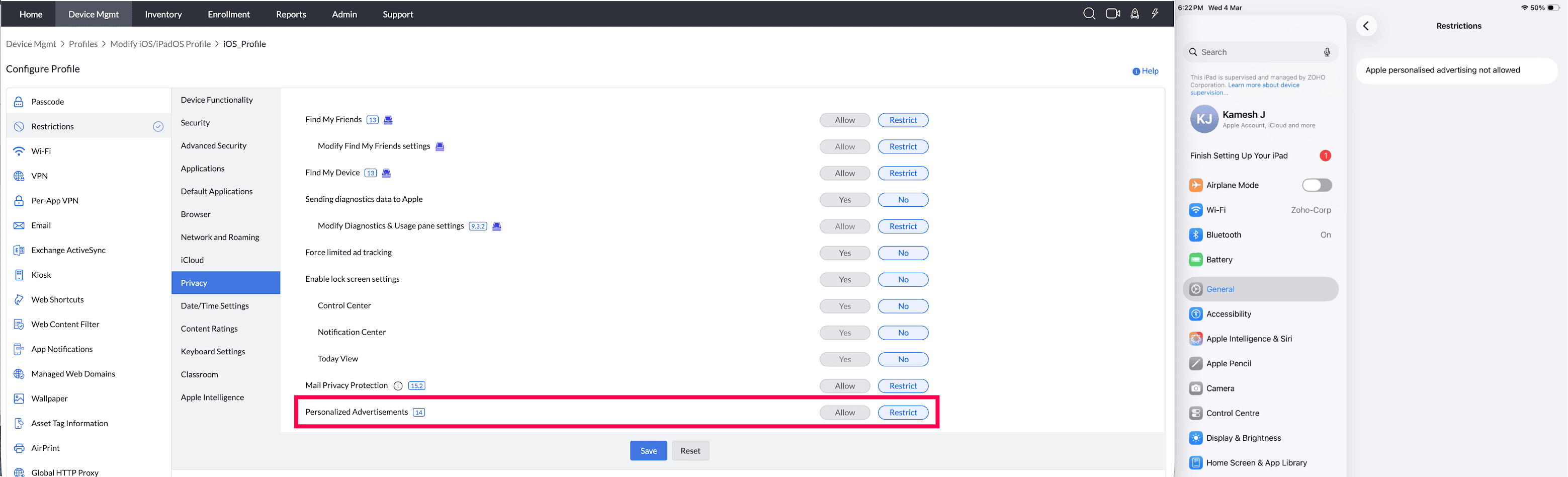
Task: Select Allow for Mail Privacy Protection
Action: (x=844, y=385)
